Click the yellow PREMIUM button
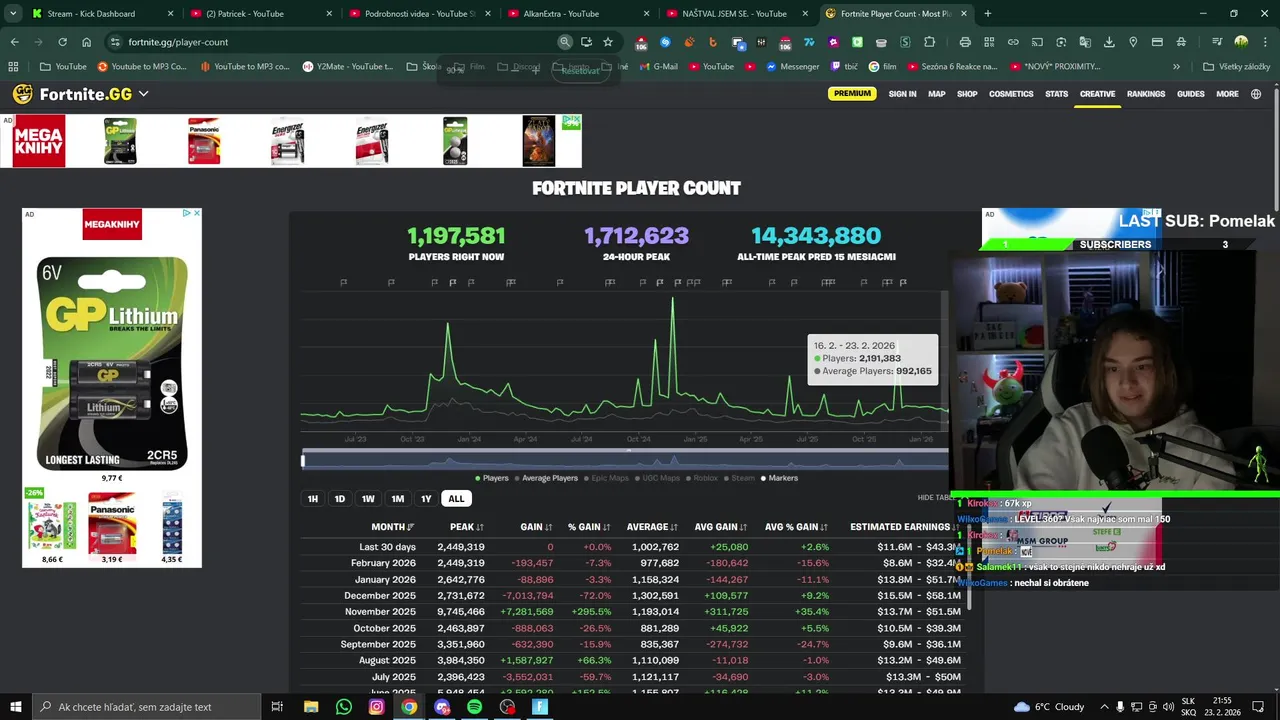The height and width of the screenshot is (720, 1280). point(852,94)
